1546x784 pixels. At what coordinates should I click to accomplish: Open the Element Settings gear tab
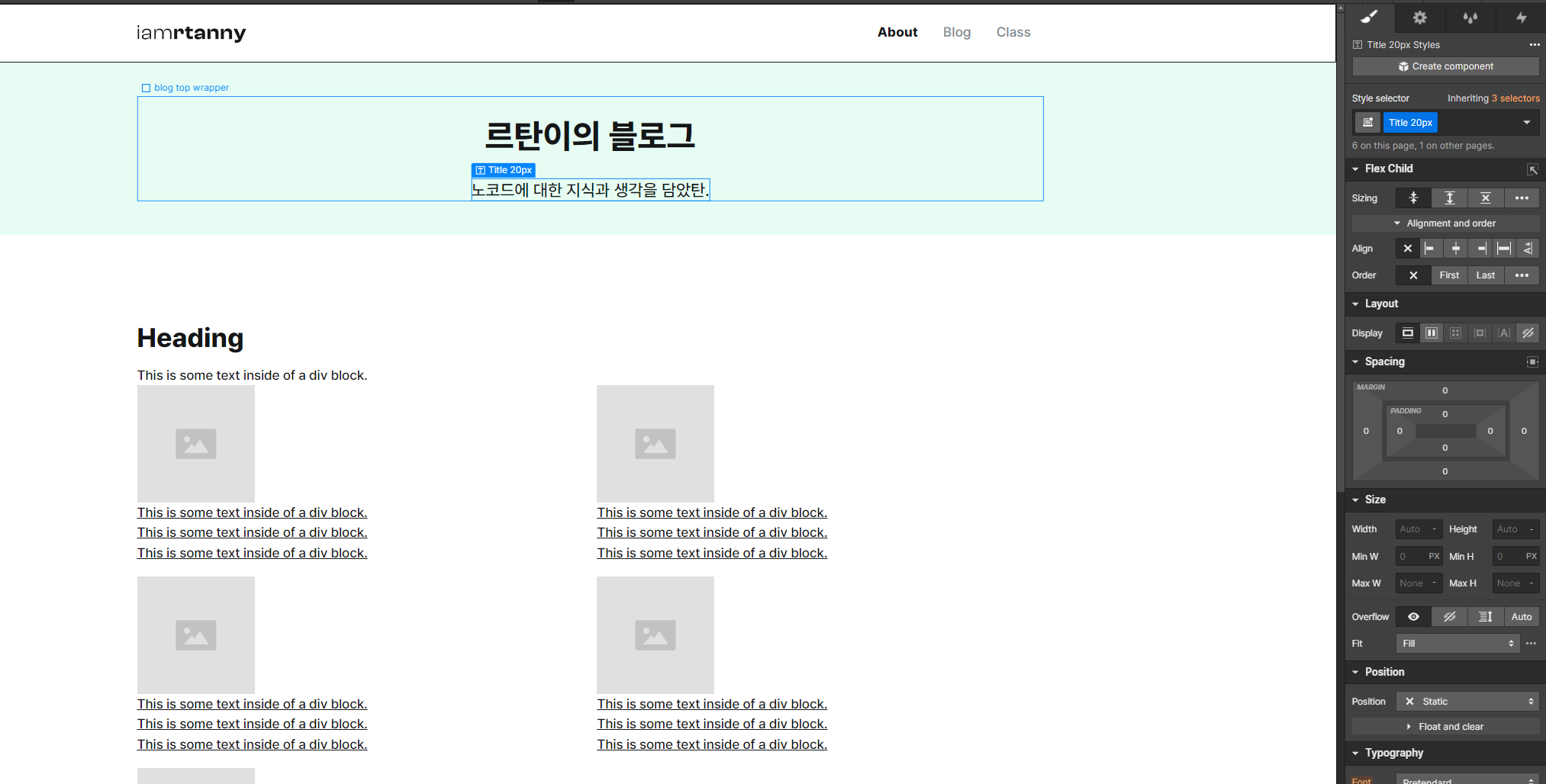point(1419,17)
